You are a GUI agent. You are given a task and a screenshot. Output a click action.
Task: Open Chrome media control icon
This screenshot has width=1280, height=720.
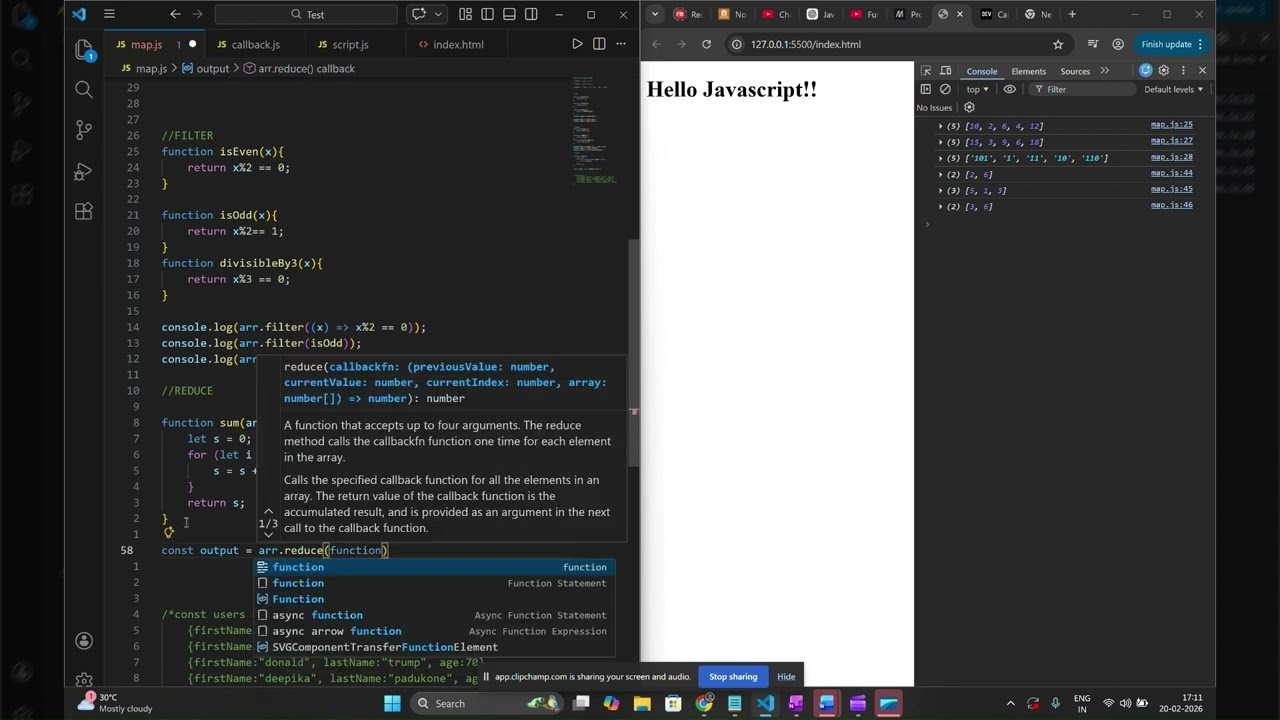[1093, 44]
